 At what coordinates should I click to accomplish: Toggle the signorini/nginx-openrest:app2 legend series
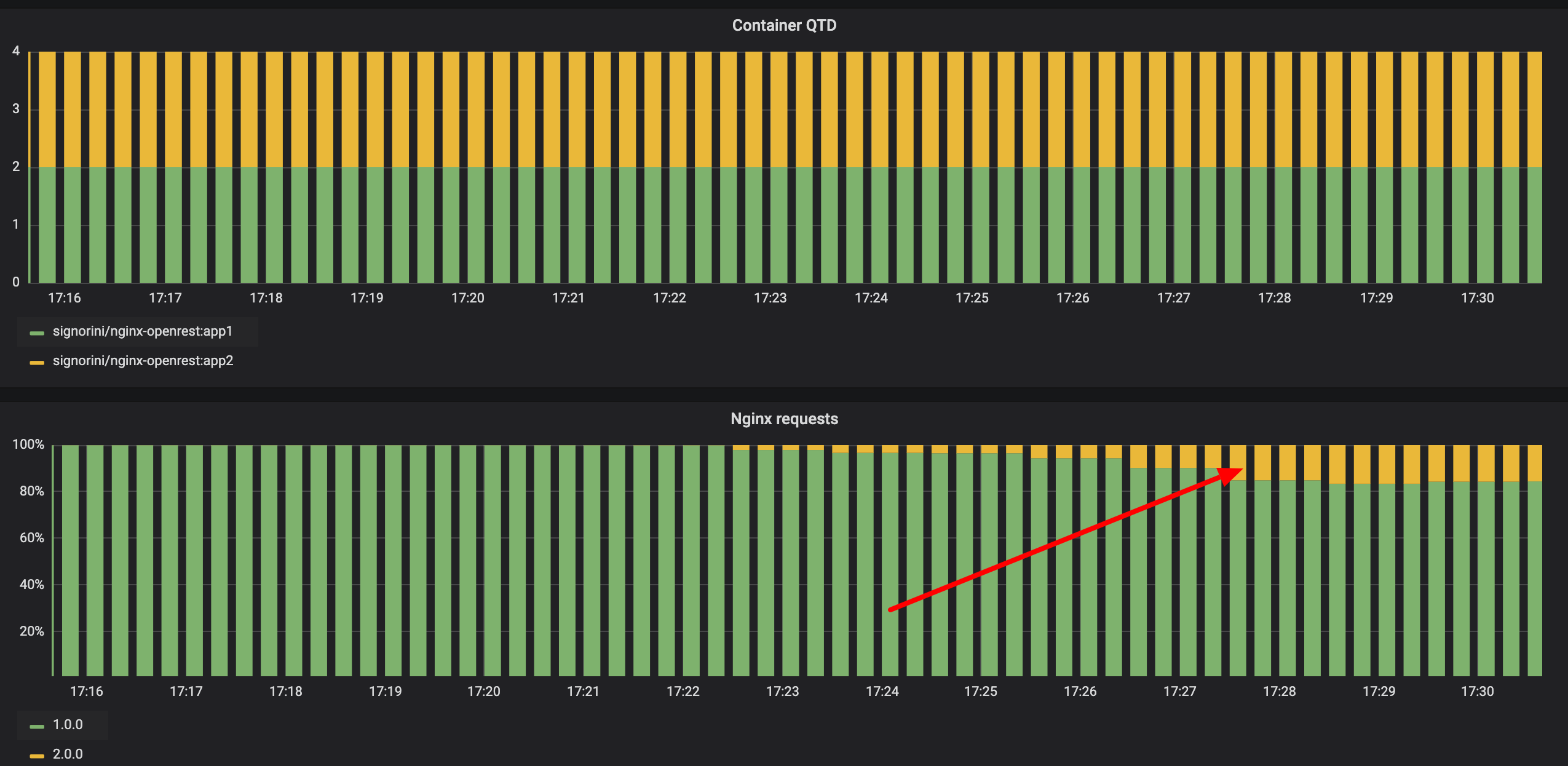[143, 361]
